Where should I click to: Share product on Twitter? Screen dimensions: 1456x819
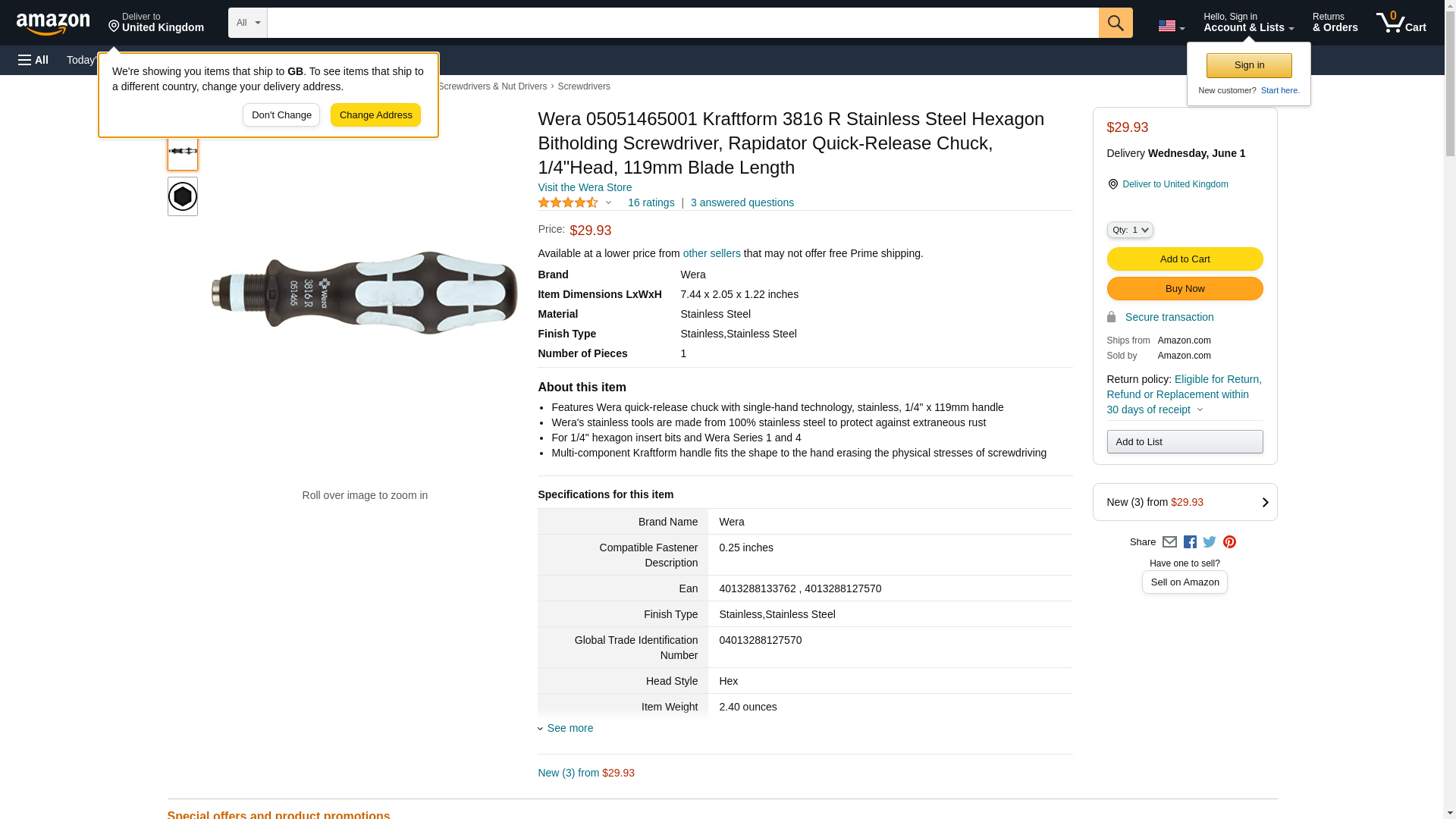1210,542
